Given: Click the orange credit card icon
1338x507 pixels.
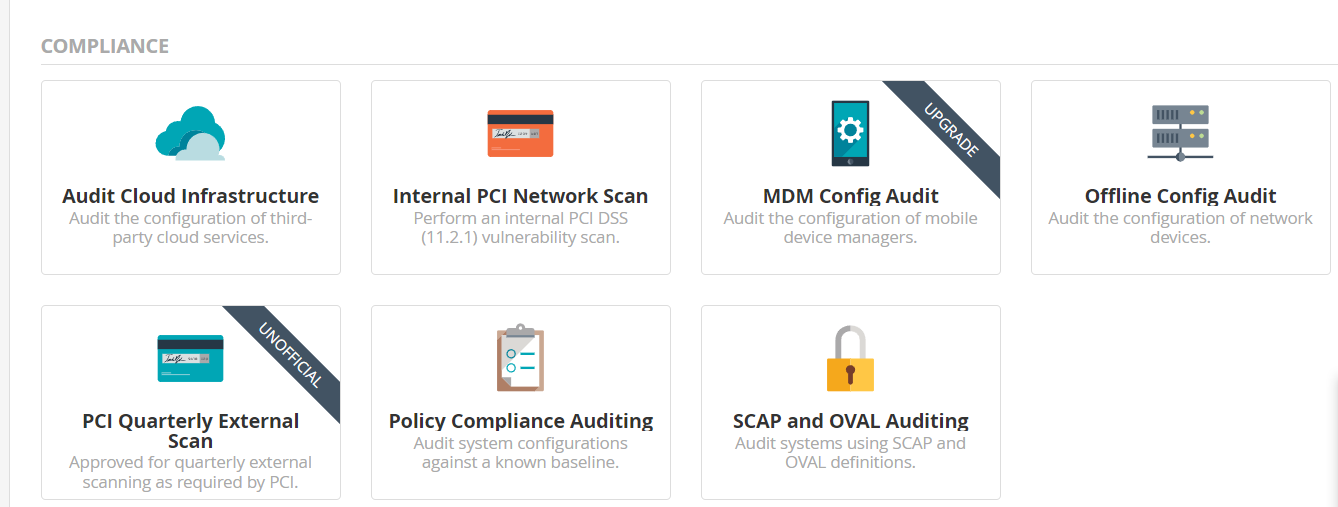Looking at the screenshot, I should click(x=520, y=133).
